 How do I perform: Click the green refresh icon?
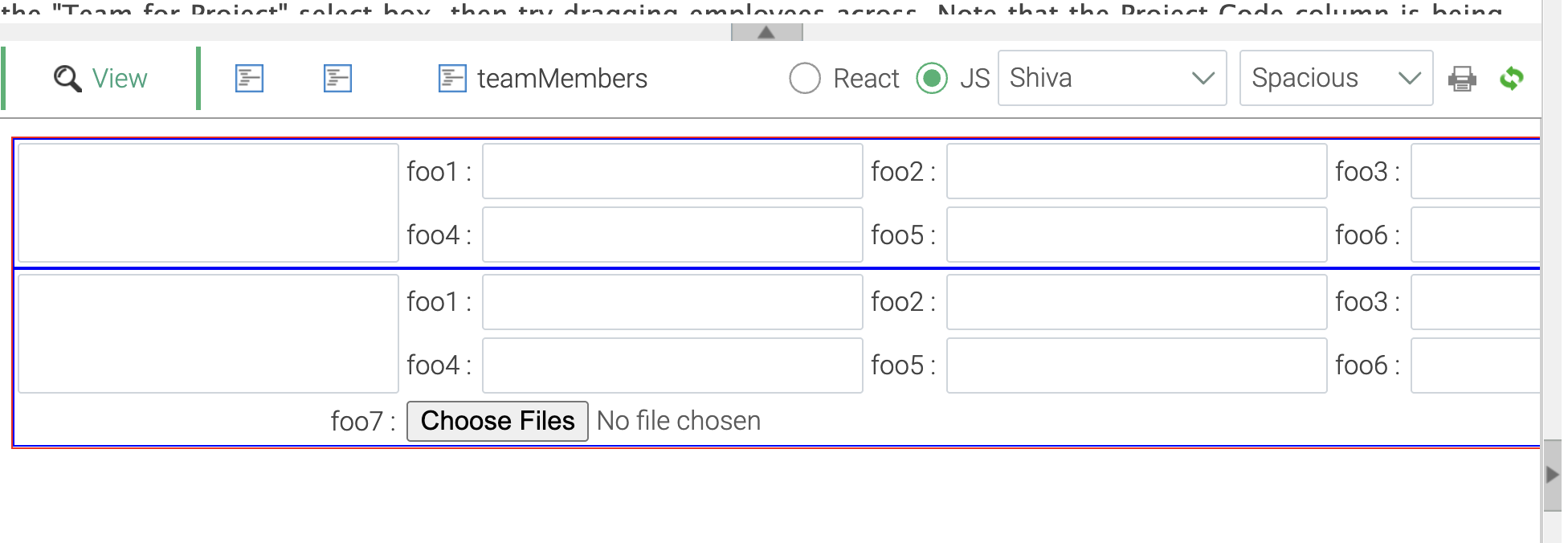[1511, 79]
